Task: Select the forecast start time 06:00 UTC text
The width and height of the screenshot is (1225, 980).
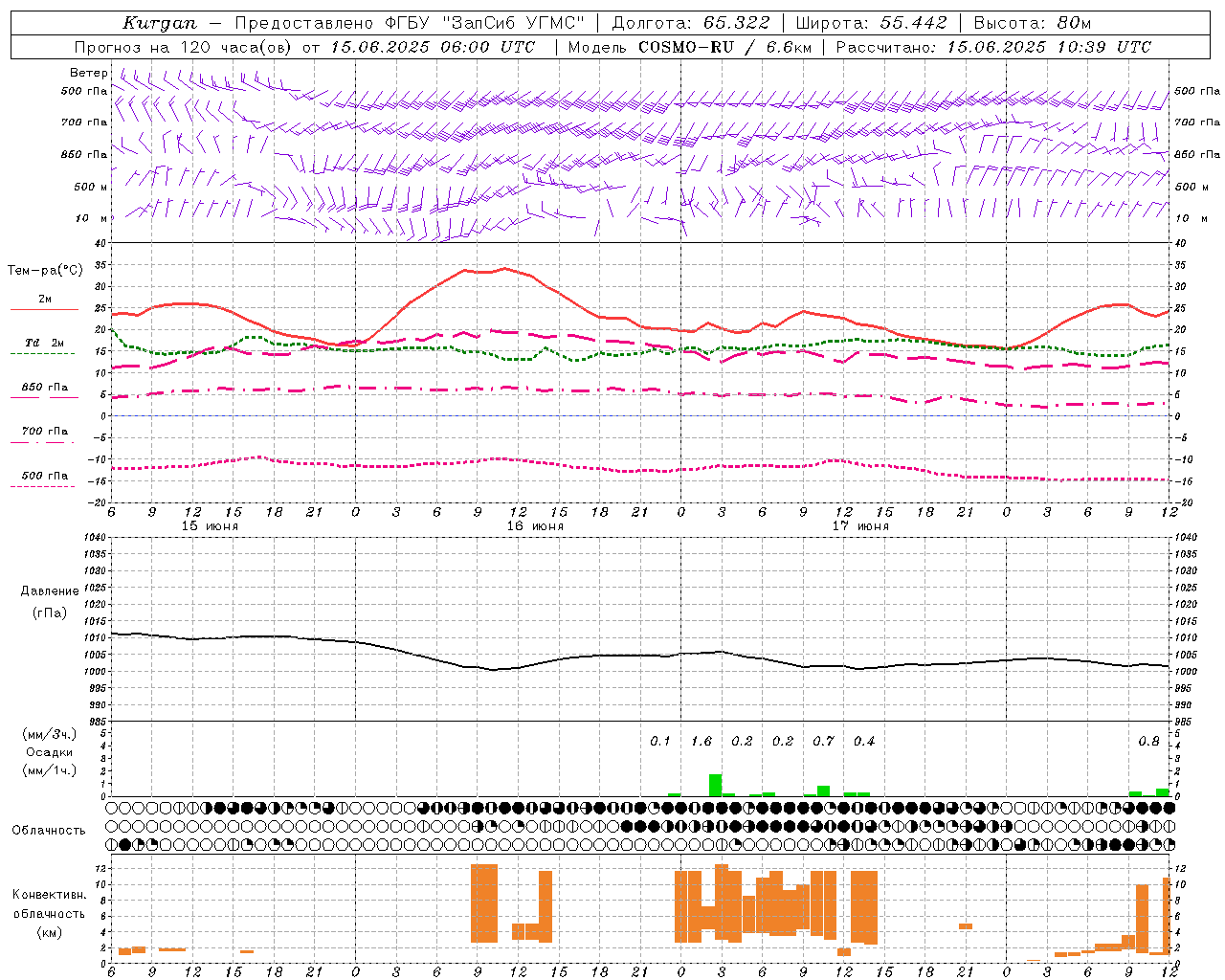Action: 488,47
